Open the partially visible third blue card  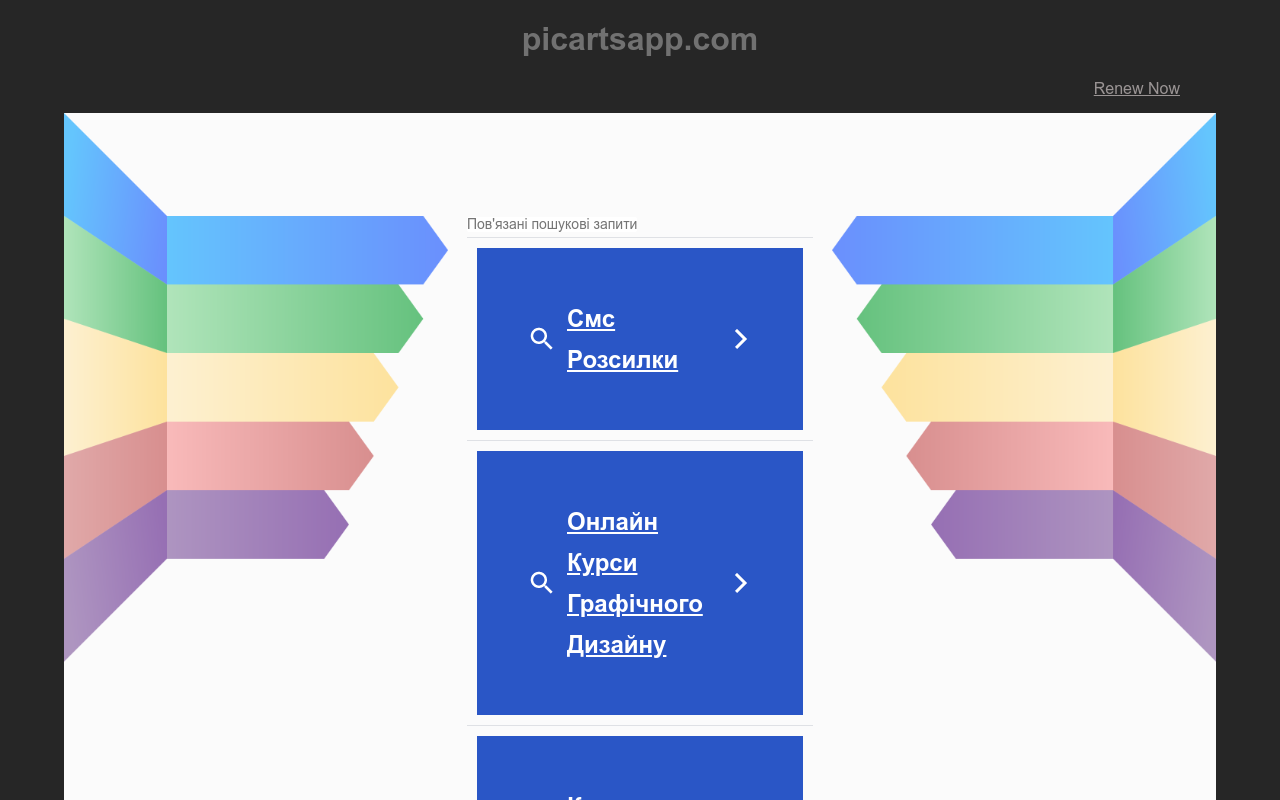coord(640,768)
